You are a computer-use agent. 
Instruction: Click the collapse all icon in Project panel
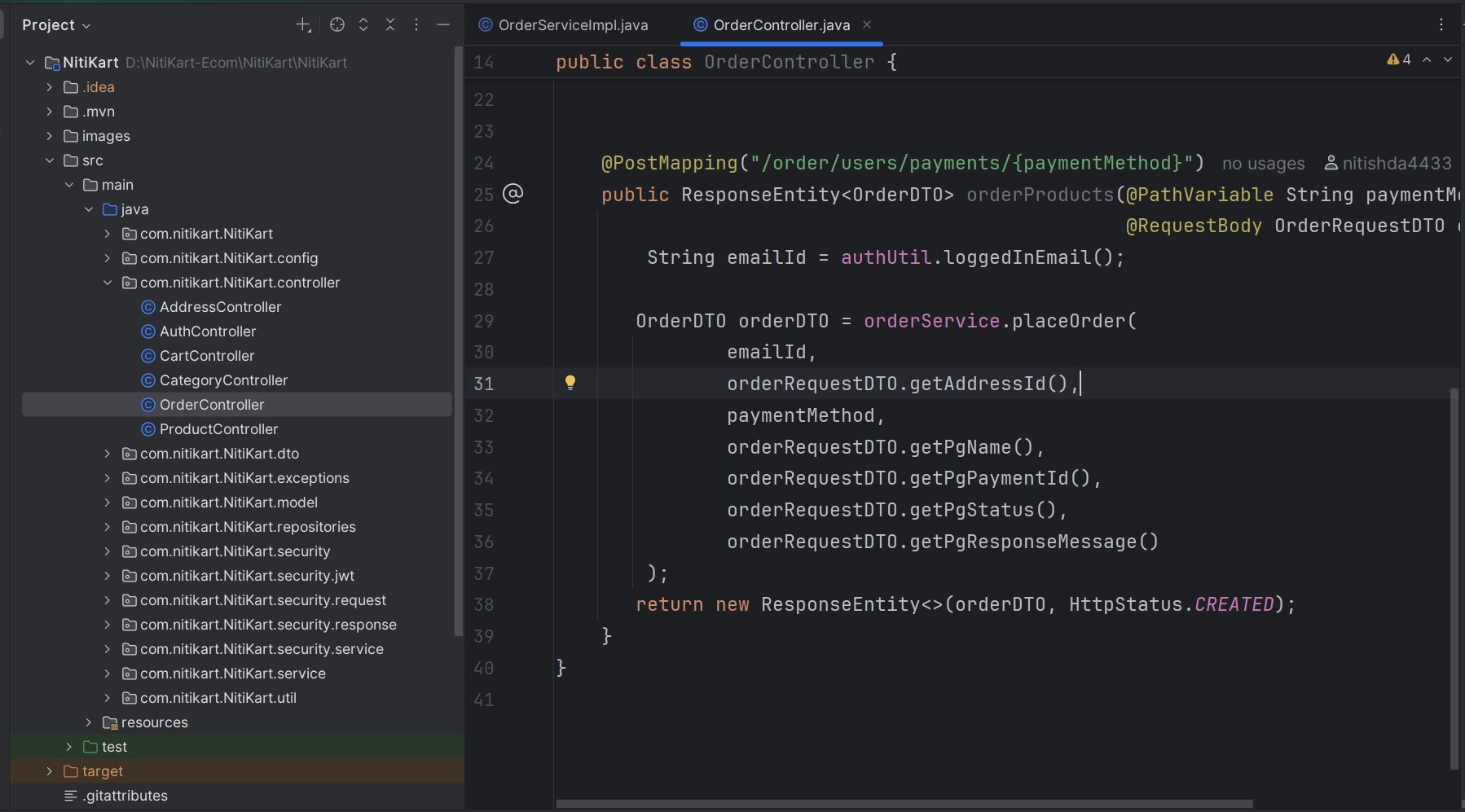pyautogui.click(x=390, y=25)
